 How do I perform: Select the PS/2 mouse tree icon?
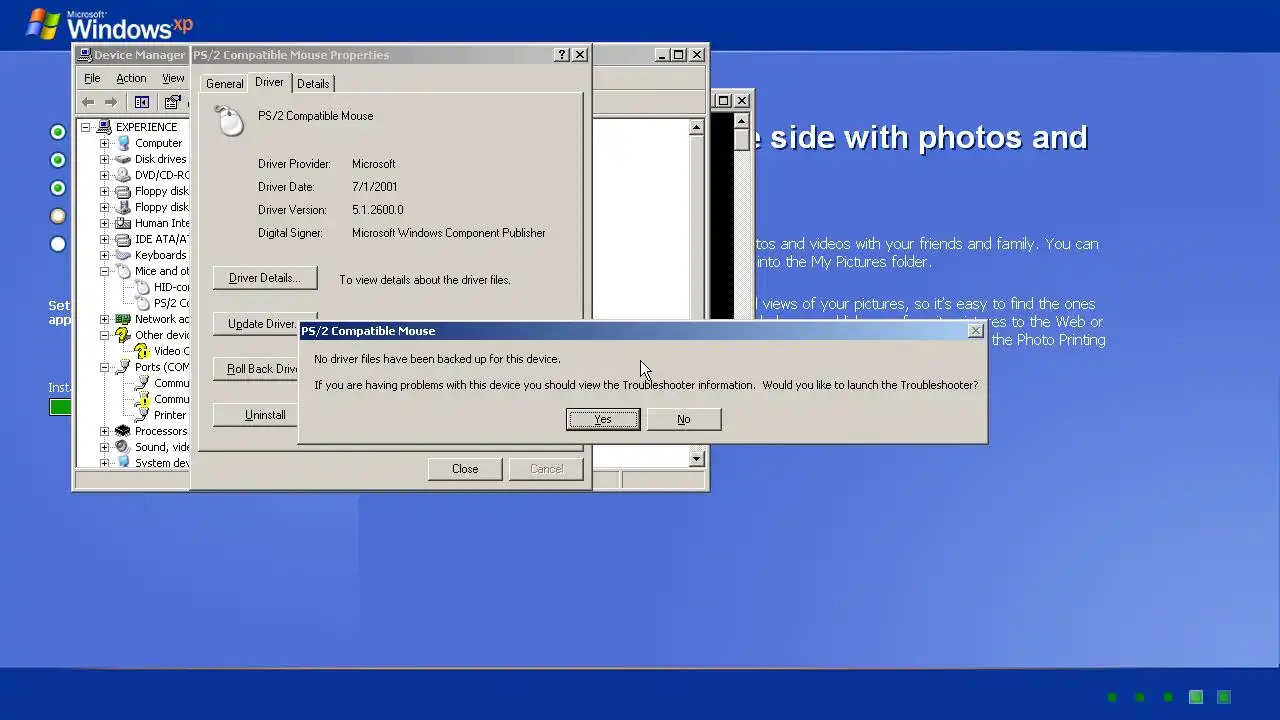142,303
